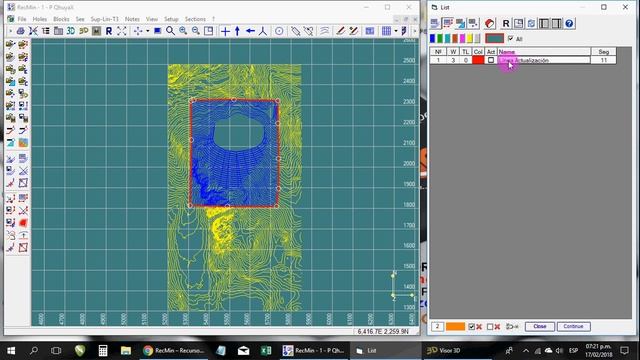Pick the blue color swatch in List
The image size is (640, 360).
coord(433,38)
